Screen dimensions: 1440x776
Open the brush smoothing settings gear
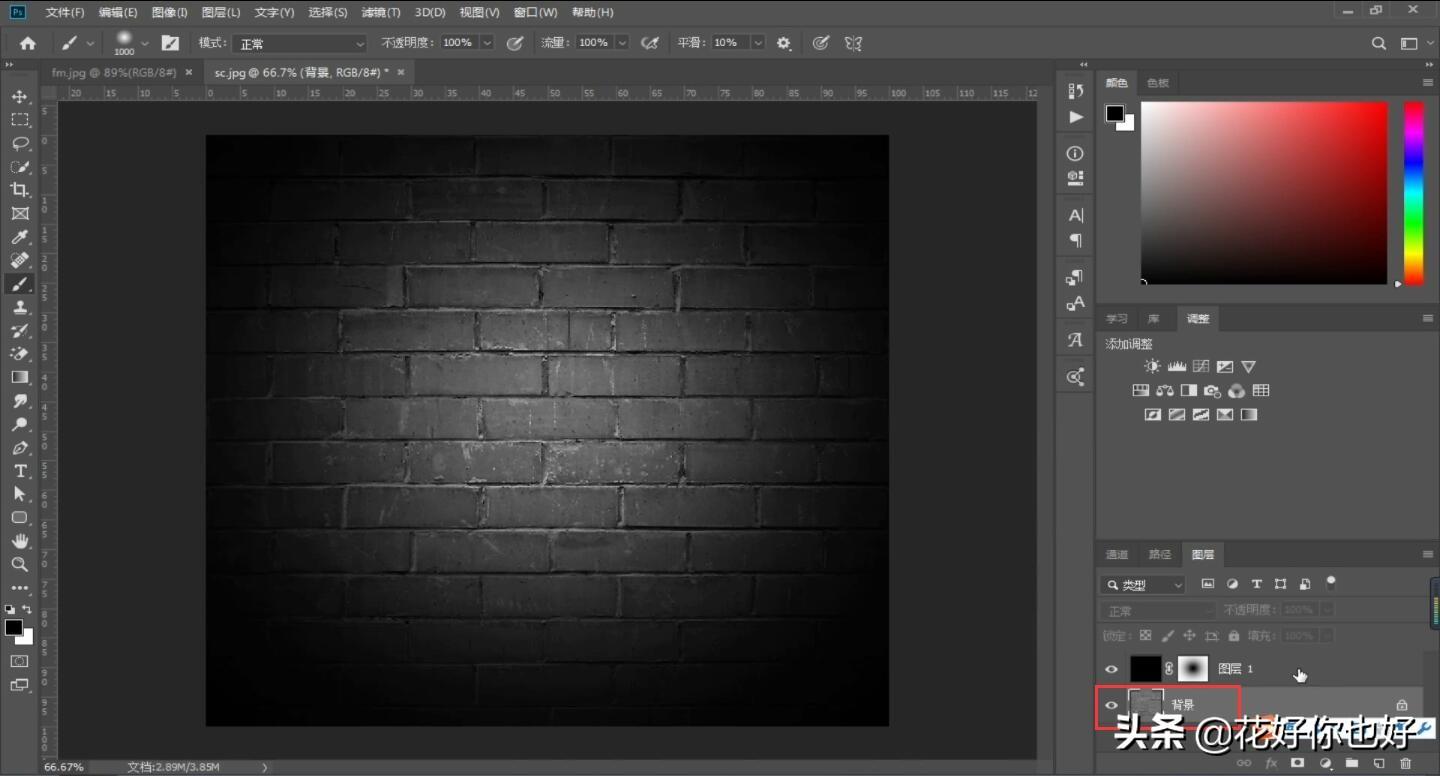784,43
